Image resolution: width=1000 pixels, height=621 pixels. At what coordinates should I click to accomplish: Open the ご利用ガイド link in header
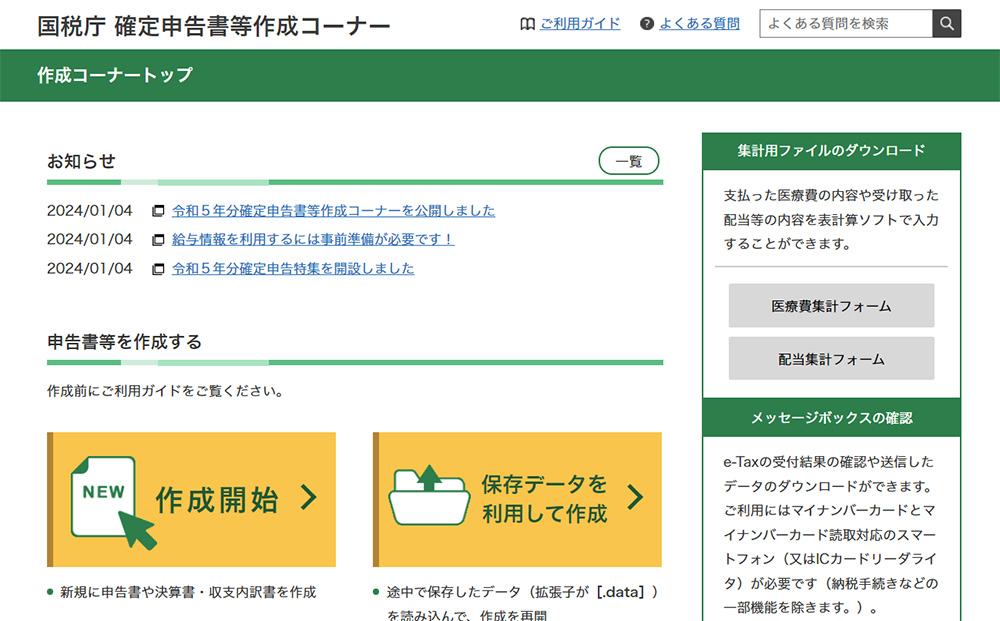[580, 24]
